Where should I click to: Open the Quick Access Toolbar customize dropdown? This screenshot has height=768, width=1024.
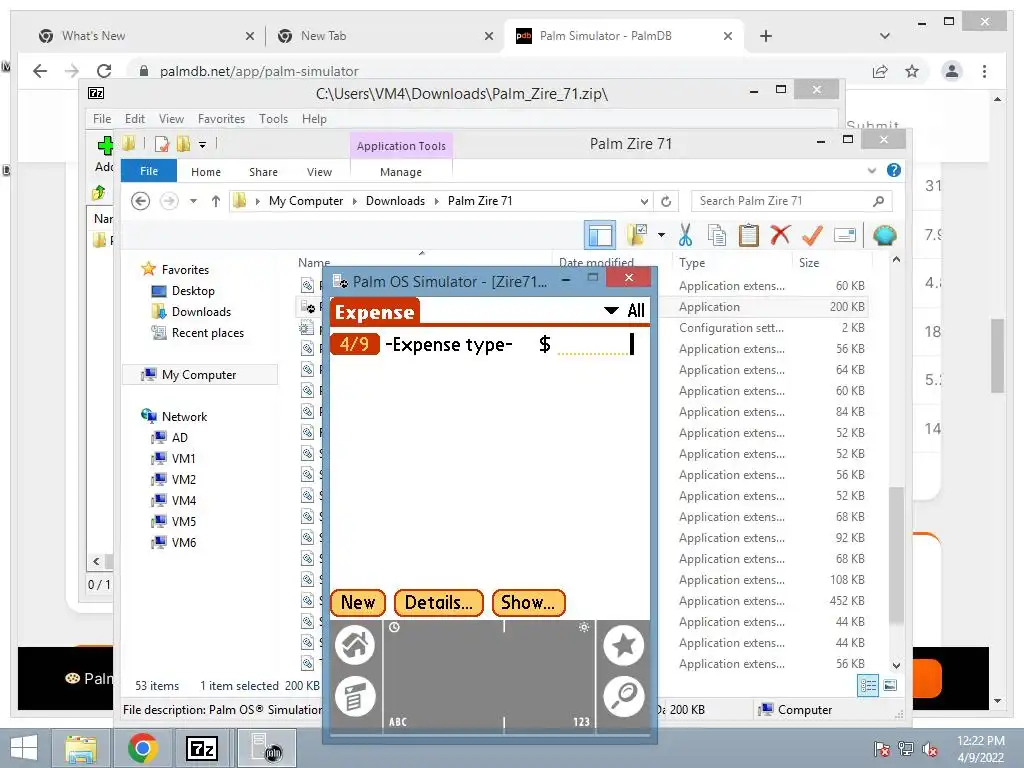click(x=202, y=144)
